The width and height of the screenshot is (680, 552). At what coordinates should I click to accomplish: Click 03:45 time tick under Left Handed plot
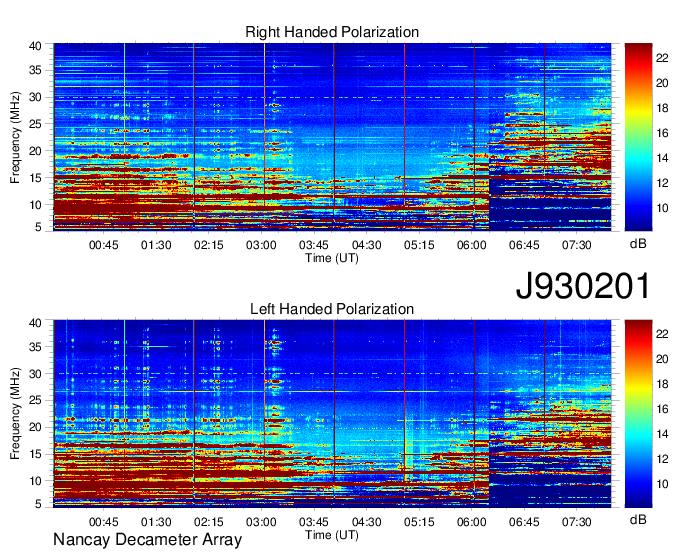tap(314, 522)
